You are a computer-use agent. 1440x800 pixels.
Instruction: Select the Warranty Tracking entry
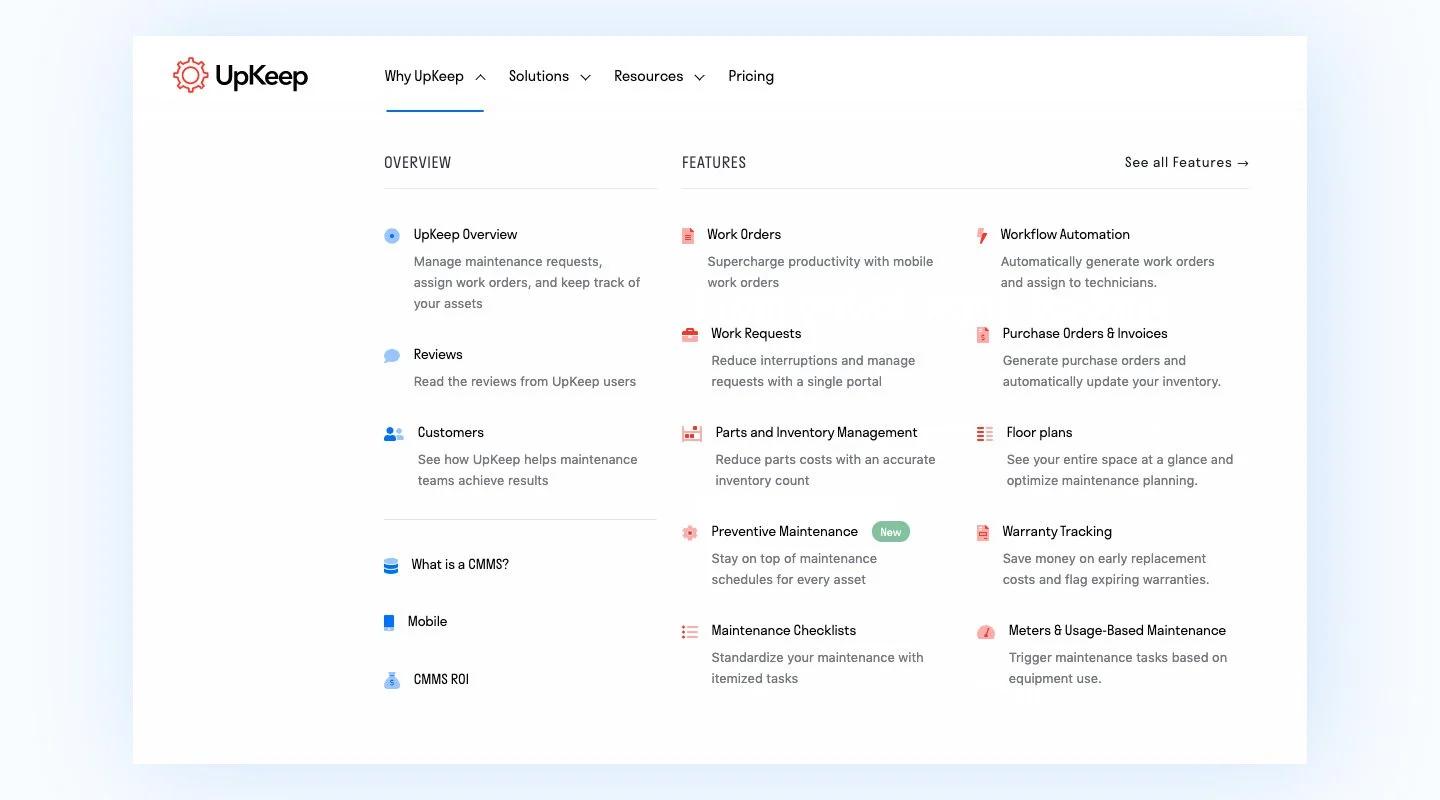[x=1057, y=531]
